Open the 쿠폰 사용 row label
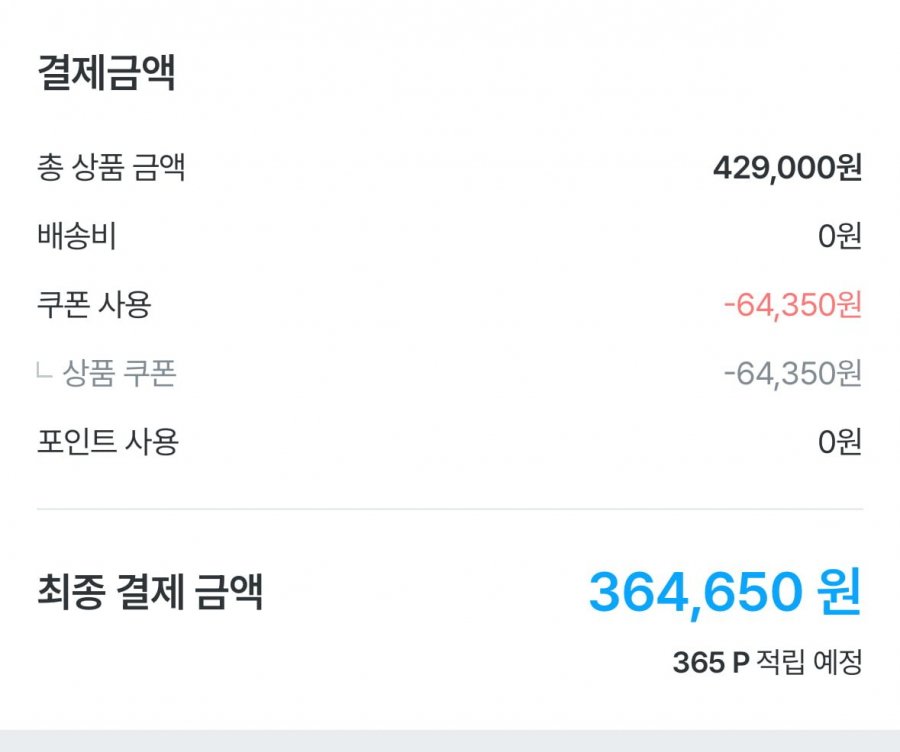 click(x=93, y=305)
